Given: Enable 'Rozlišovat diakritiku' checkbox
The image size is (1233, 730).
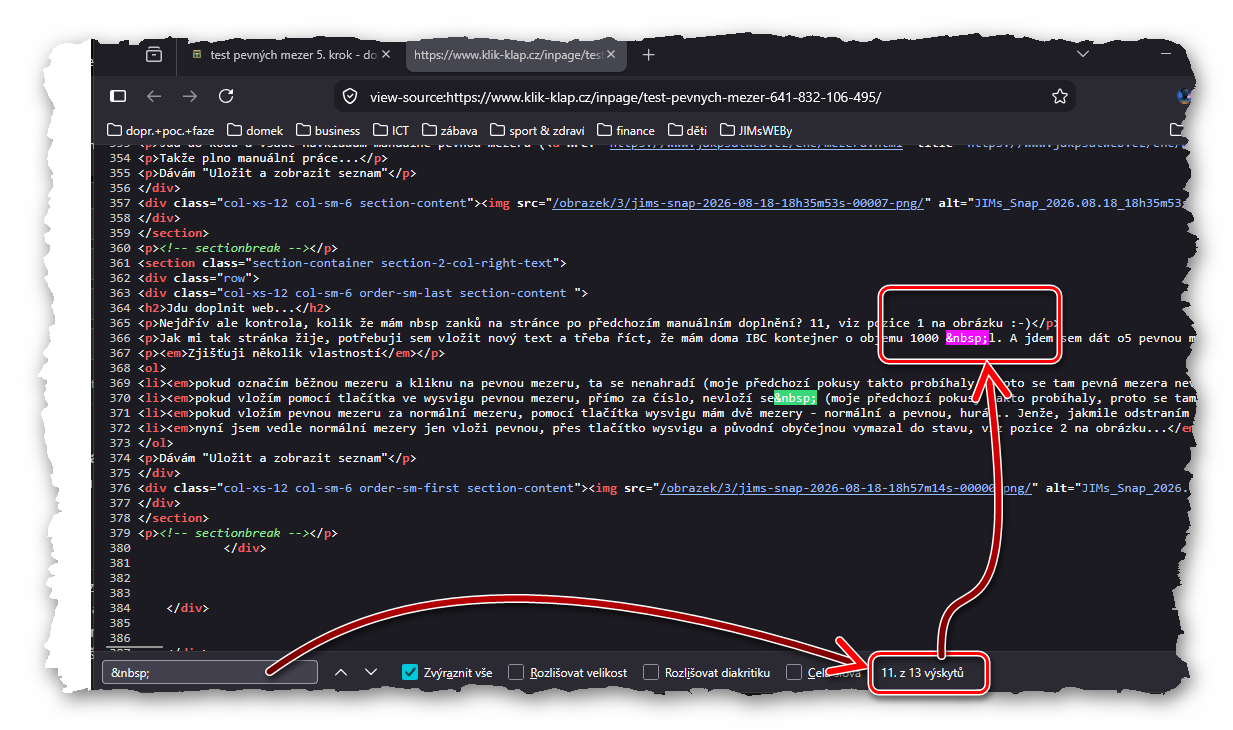Looking at the screenshot, I should click(651, 673).
